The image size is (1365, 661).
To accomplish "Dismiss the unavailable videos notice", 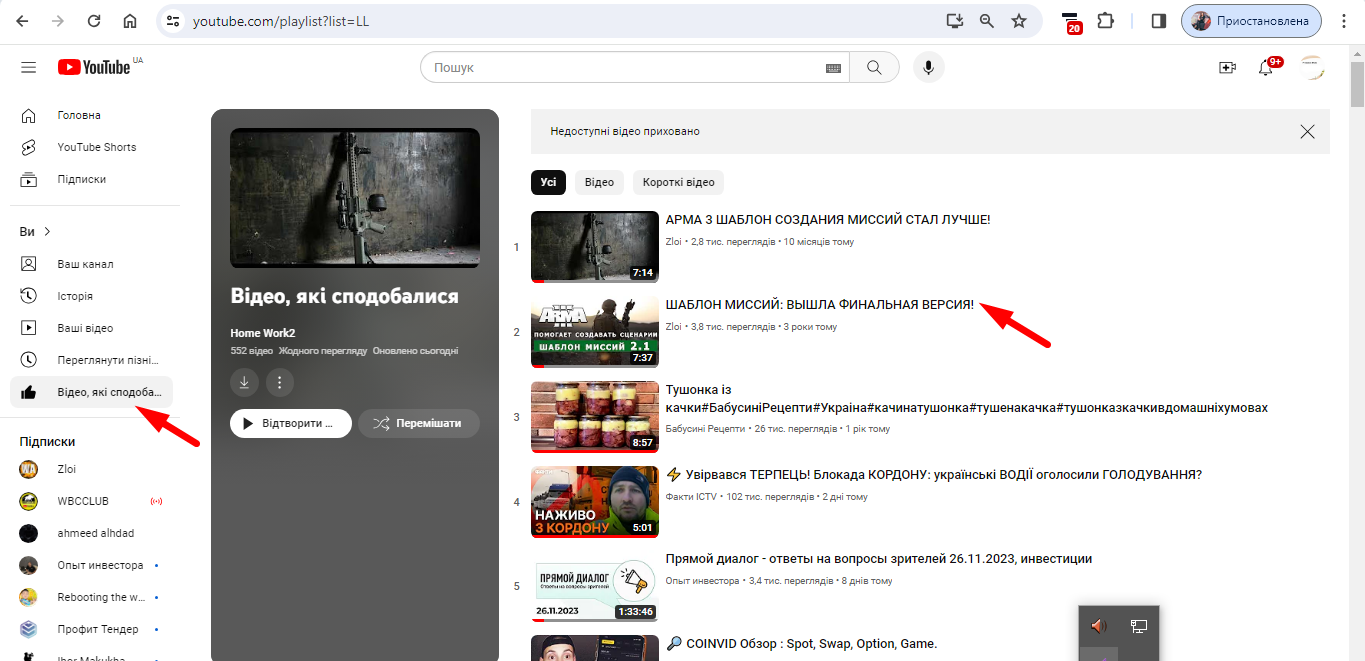I will (1307, 131).
